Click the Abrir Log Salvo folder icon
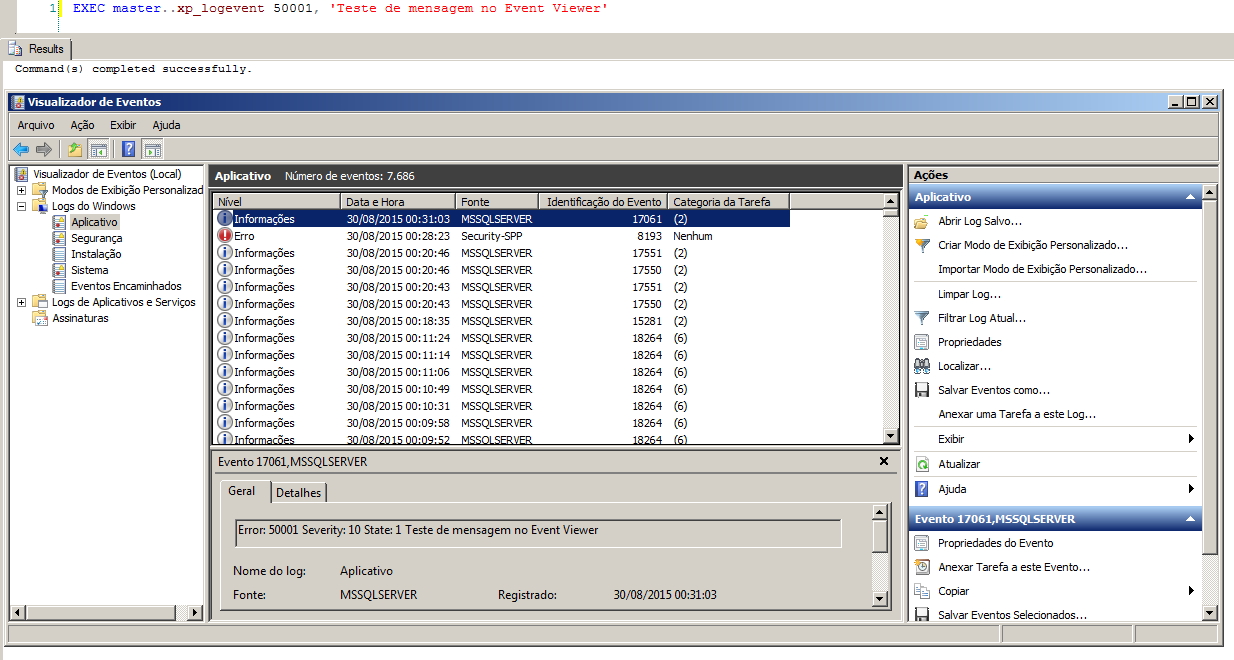Viewport: 1234px width, 660px height. (x=922, y=221)
